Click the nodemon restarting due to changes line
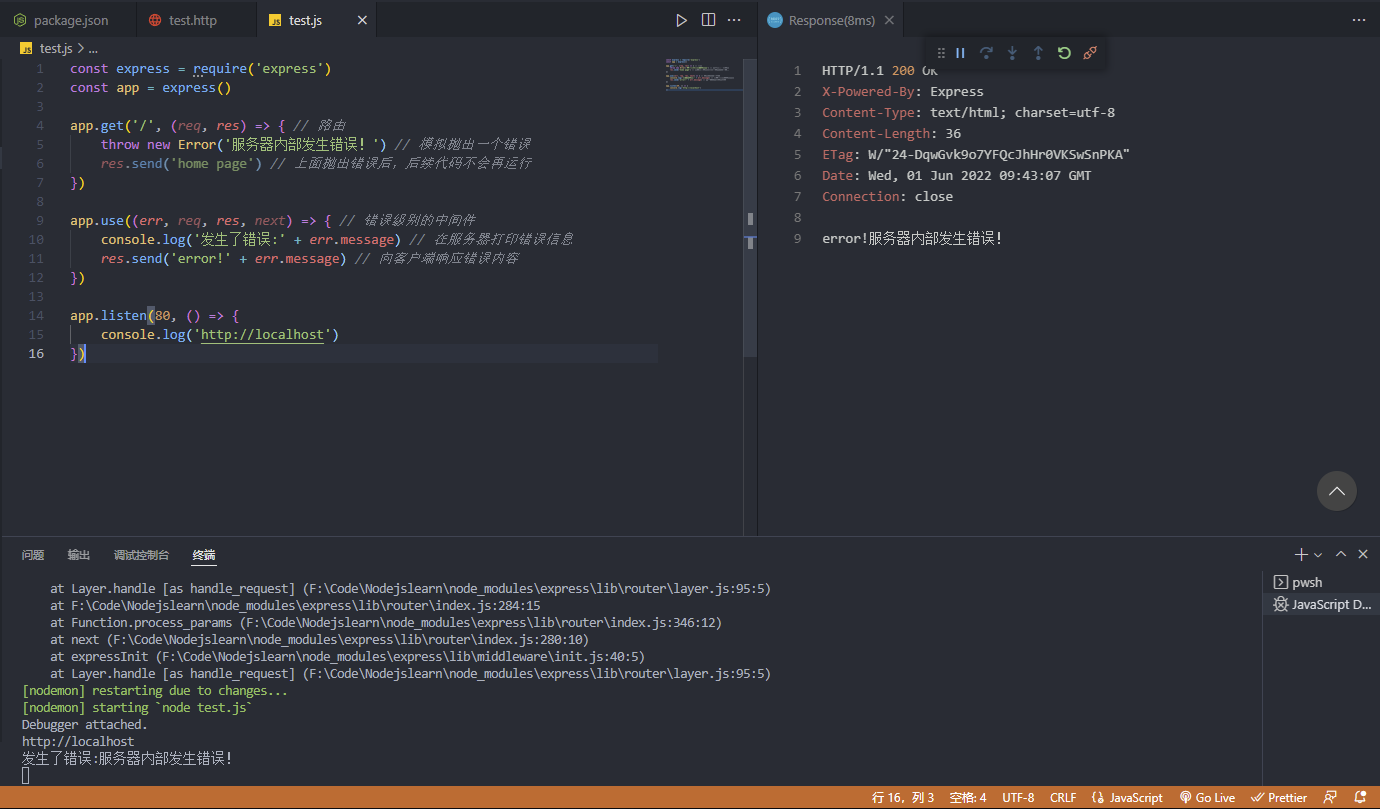 click(x=155, y=690)
